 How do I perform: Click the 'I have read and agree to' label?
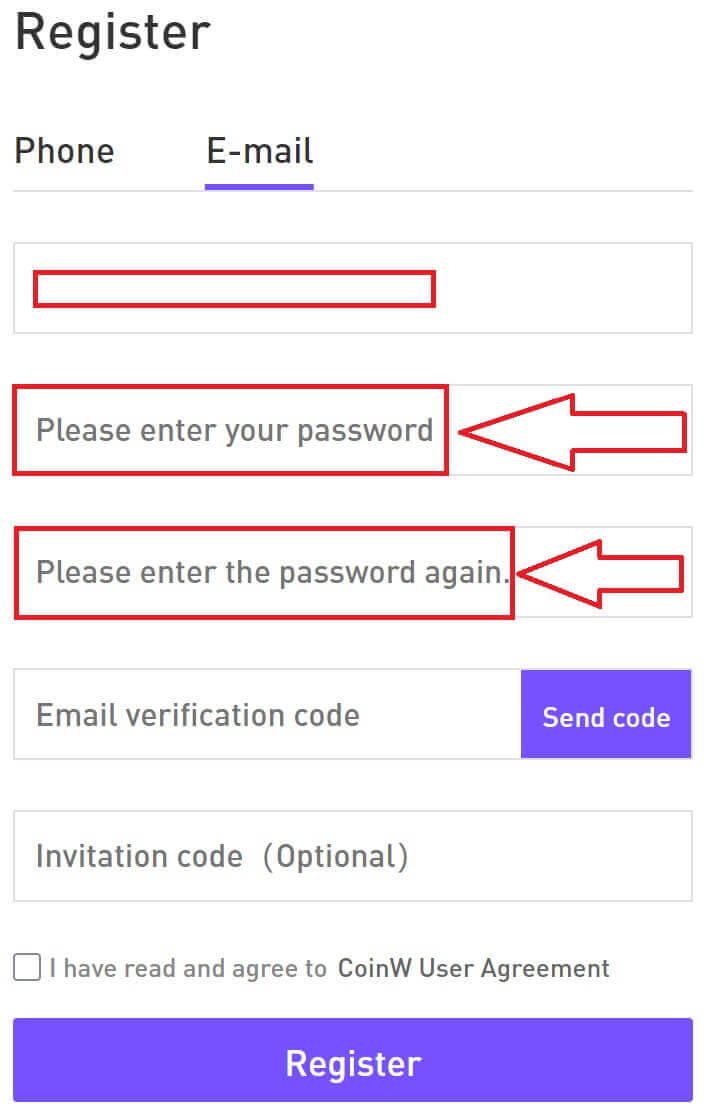pyautogui.click(x=188, y=968)
